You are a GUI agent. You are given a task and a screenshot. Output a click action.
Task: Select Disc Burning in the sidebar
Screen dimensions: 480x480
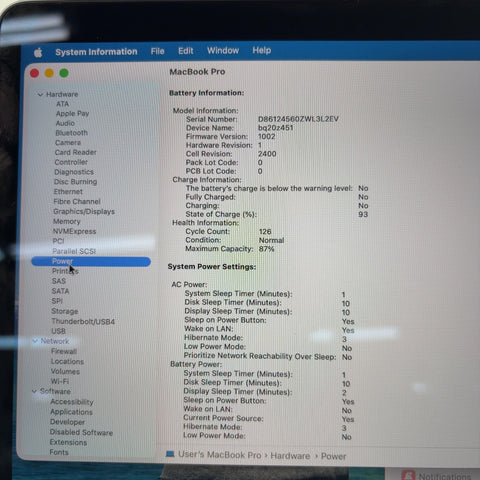pos(76,182)
